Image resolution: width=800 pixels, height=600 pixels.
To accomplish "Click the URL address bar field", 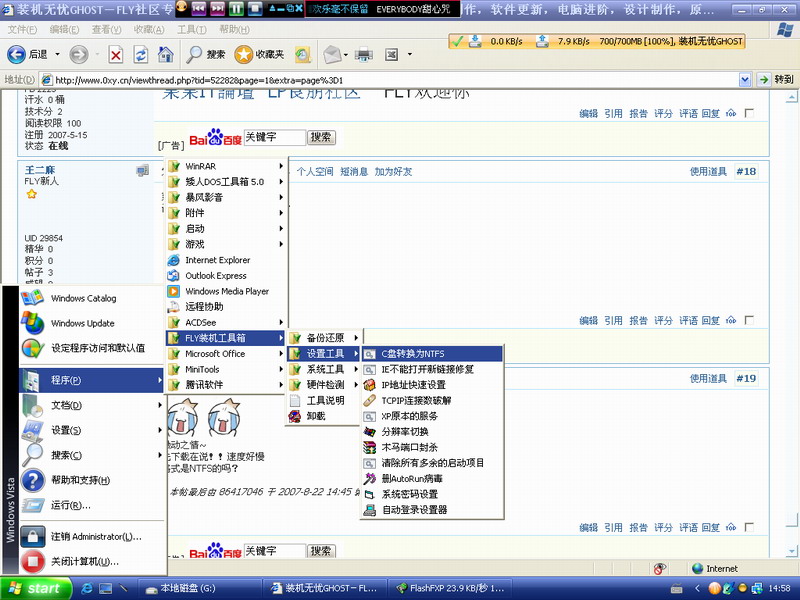I will [390, 80].
